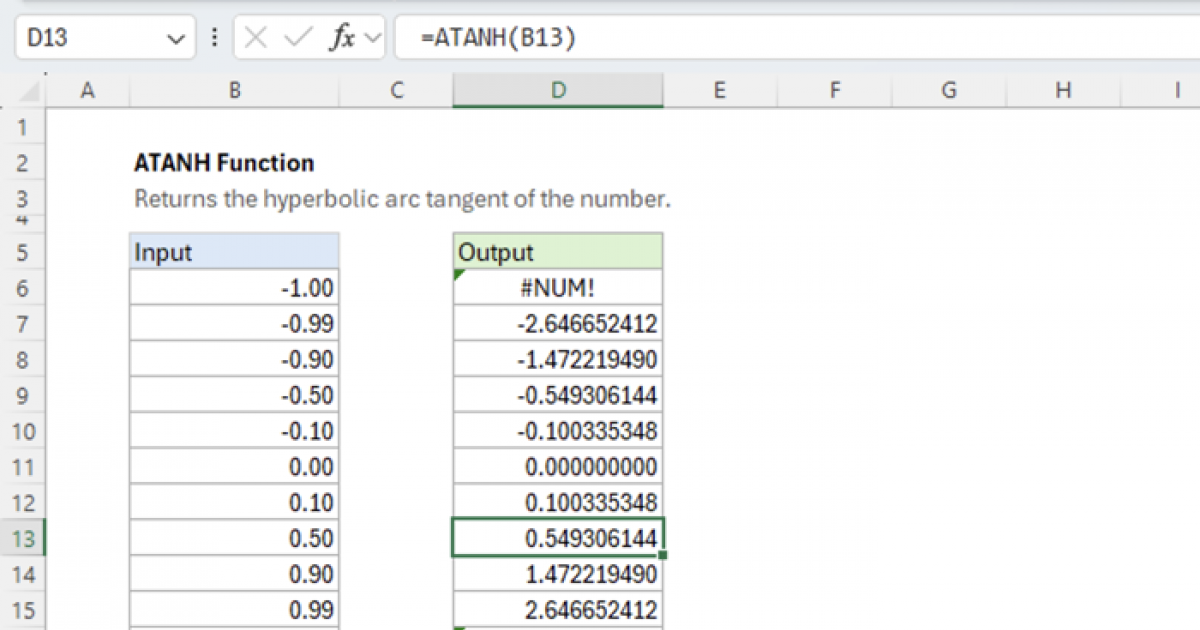This screenshot has height=630, width=1200.
Task: Select row number 6
Action: click(24, 287)
